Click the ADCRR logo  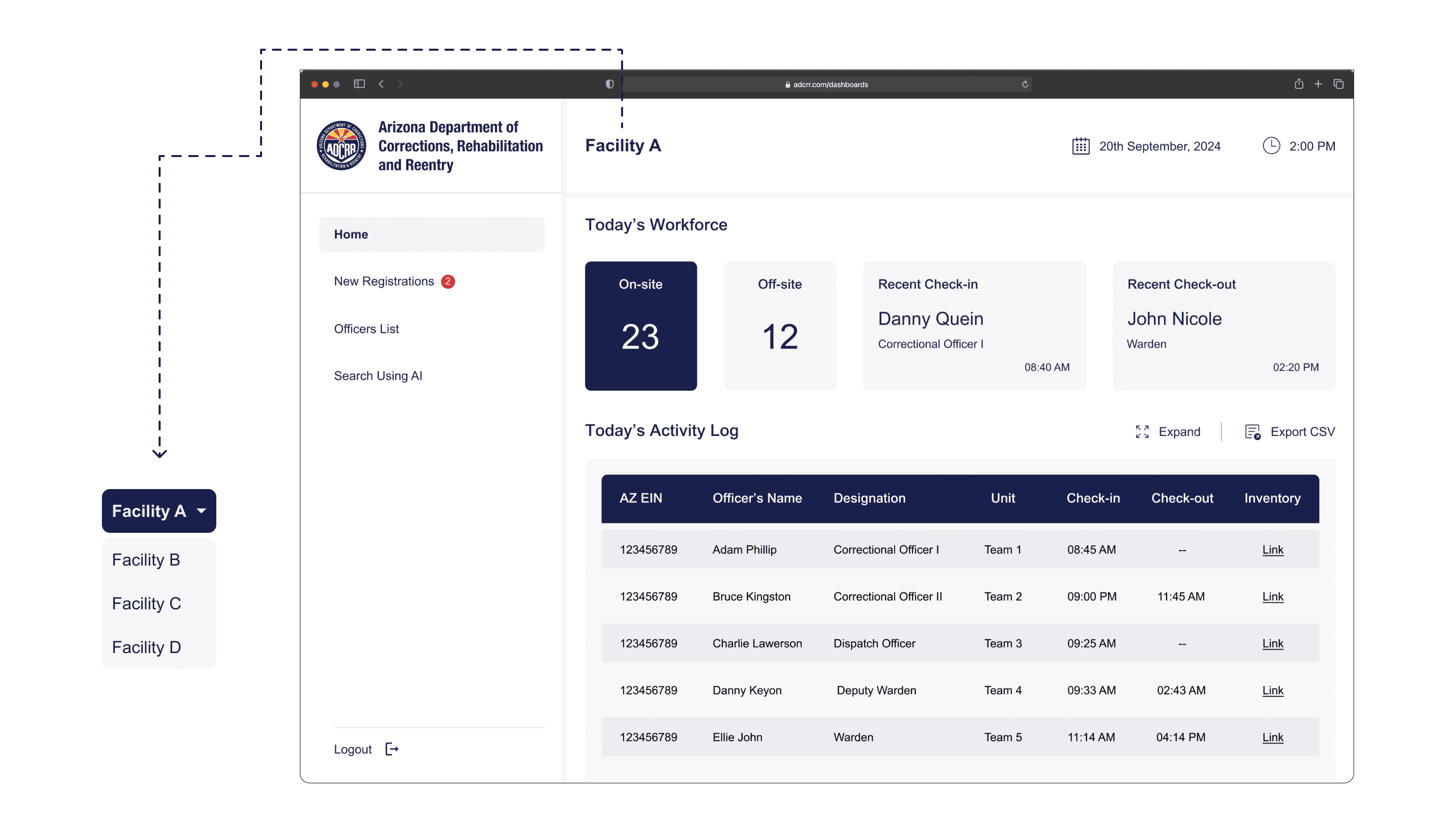[x=342, y=145]
